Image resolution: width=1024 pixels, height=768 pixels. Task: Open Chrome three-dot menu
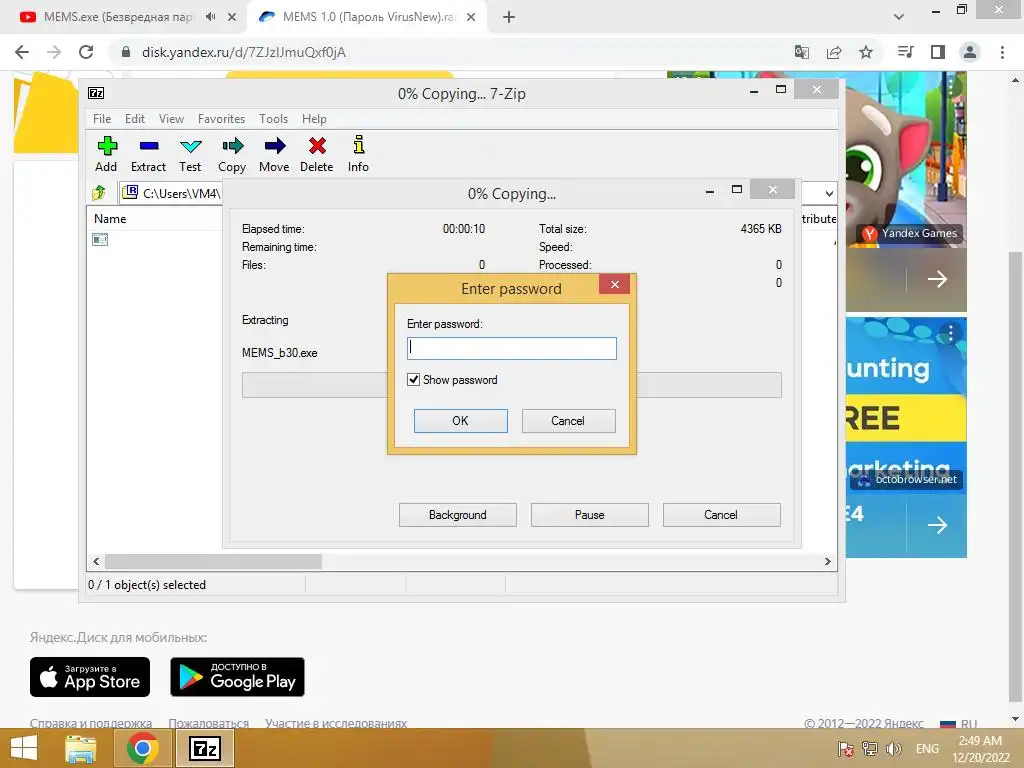(1002, 52)
